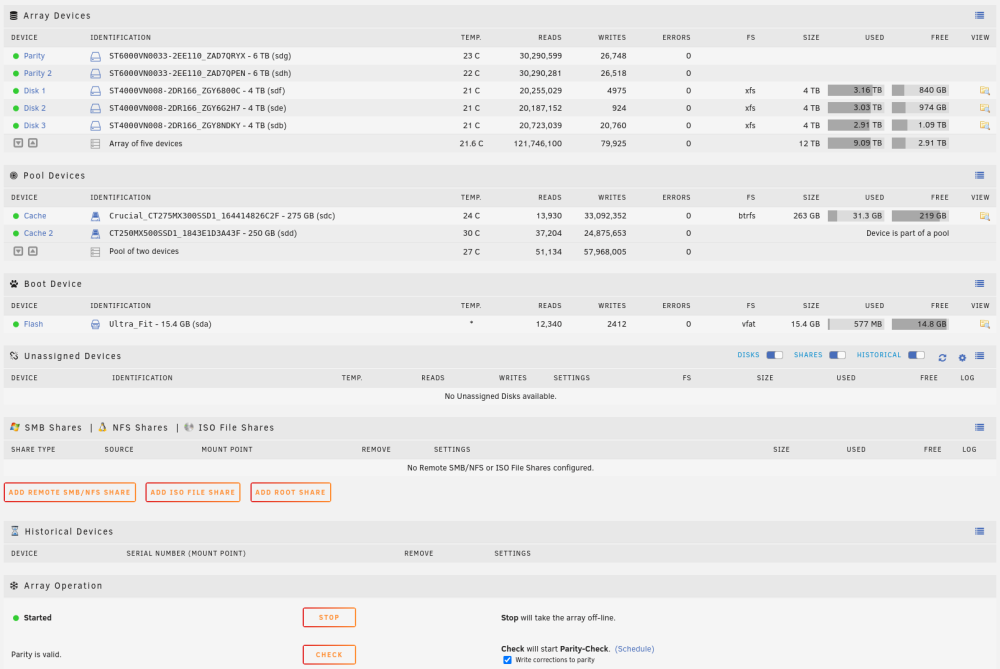Click Add Remote SMB/NFS Share button
The image size is (1000, 669).
pos(70,492)
